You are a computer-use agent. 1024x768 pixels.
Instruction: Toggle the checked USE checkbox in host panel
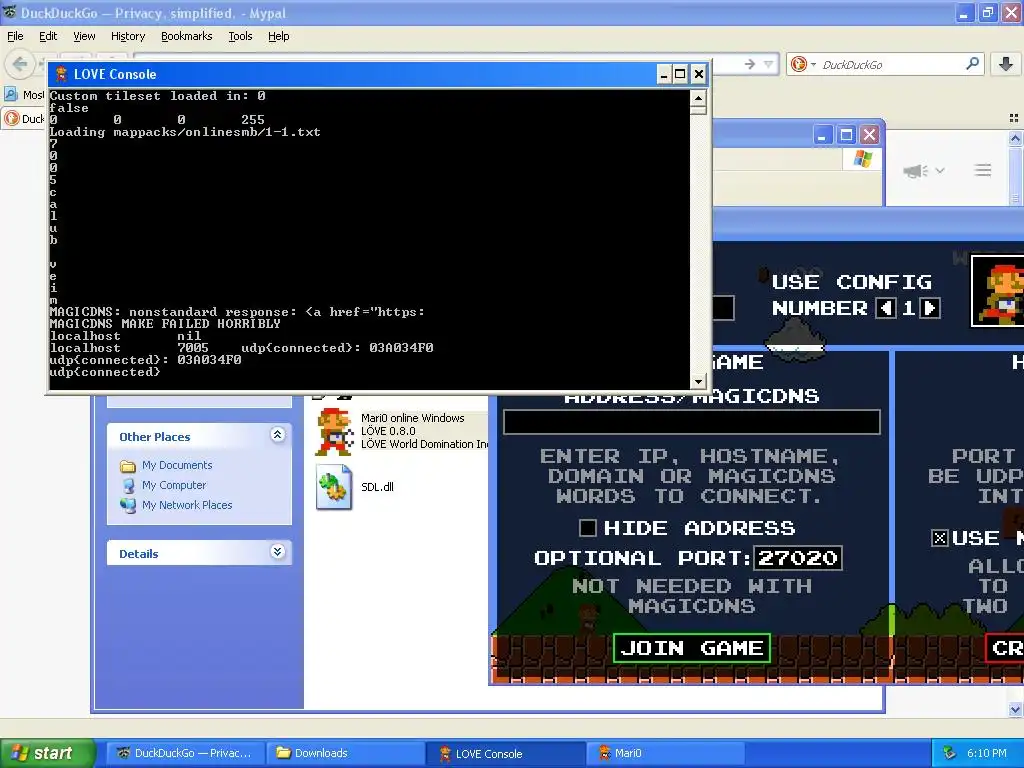[939, 538]
